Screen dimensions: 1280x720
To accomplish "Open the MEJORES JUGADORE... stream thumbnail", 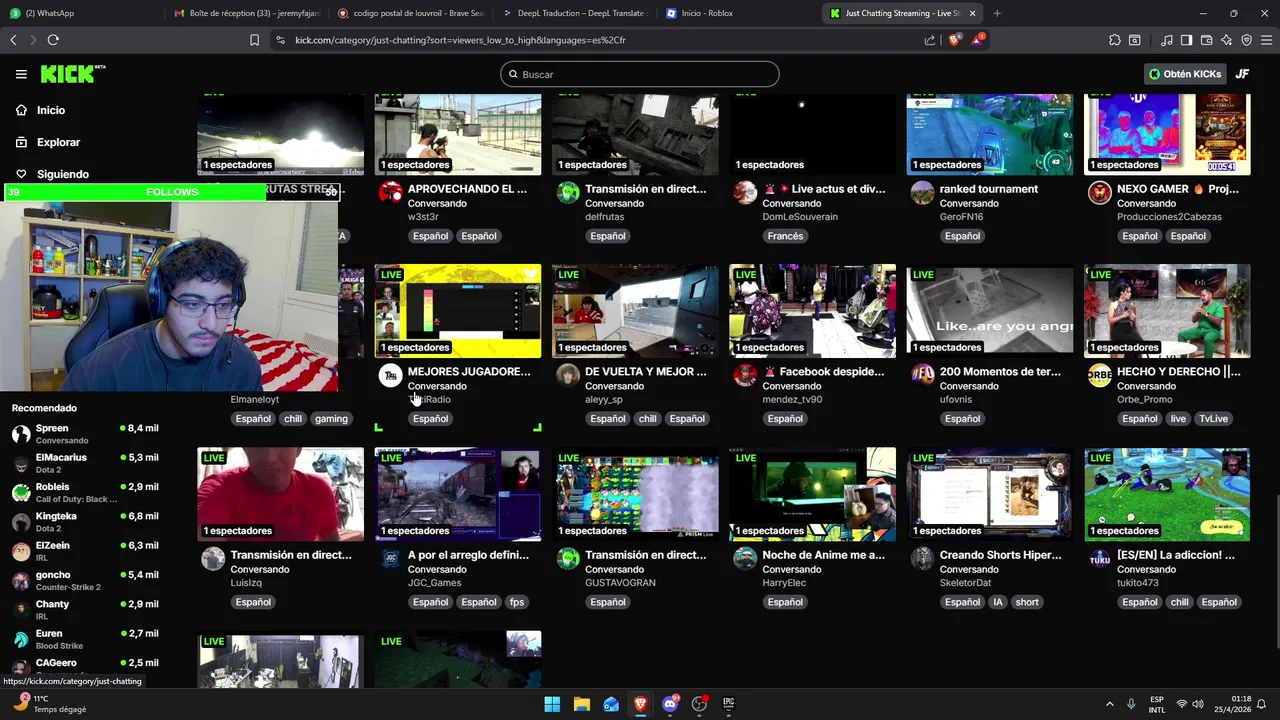I will (x=458, y=311).
